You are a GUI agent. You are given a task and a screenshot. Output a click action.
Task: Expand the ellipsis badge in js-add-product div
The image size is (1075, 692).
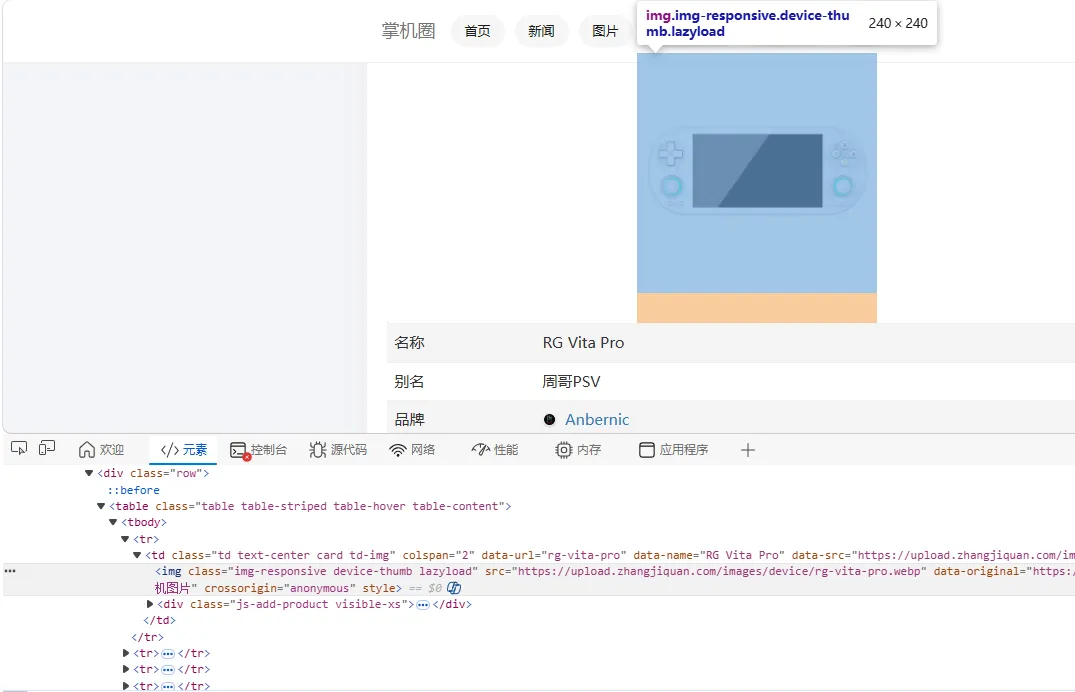pos(423,604)
